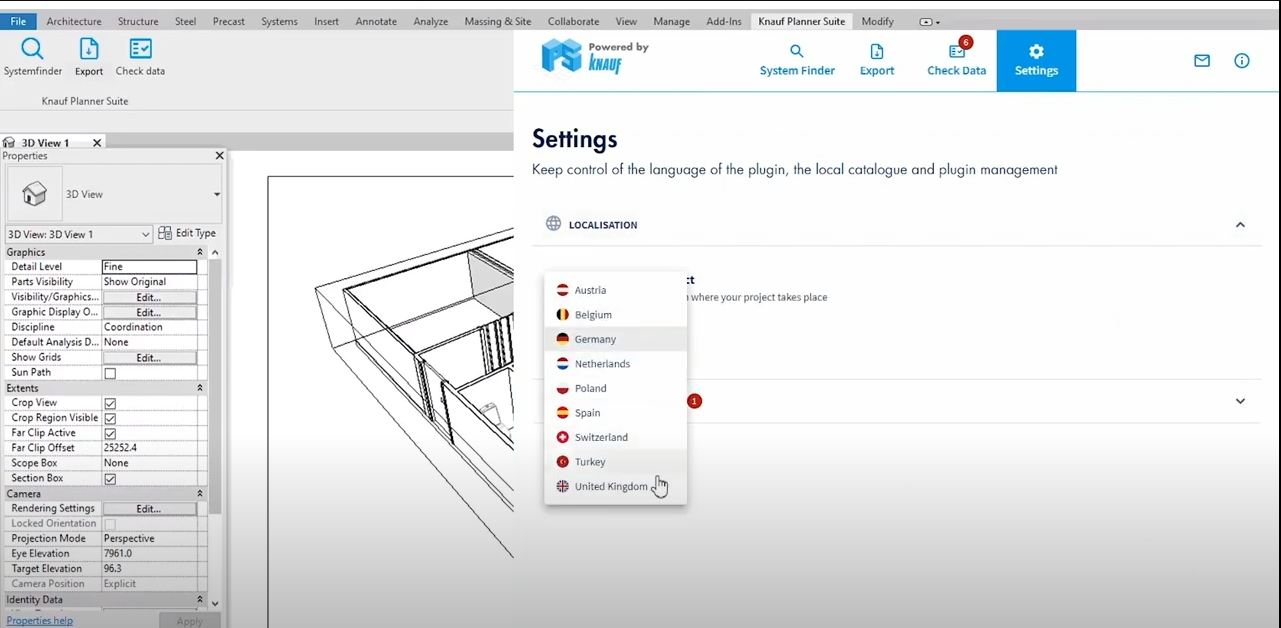Open the Properties help link
The width and height of the screenshot is (1281, 628).
pos(40,621)
